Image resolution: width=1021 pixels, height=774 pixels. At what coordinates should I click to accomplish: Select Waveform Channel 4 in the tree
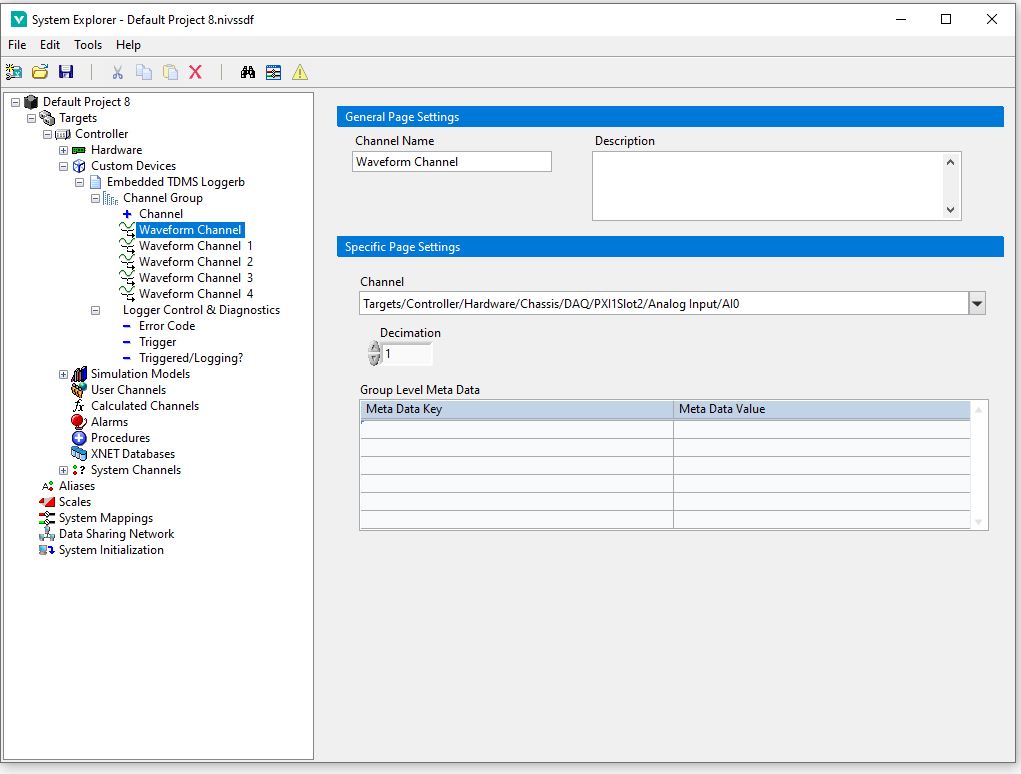tap(195, 294)
